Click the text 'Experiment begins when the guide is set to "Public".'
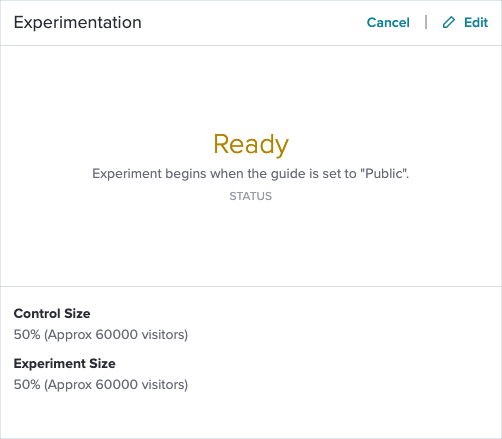Viewport: 502px width, 439px height. coord(251,174)
